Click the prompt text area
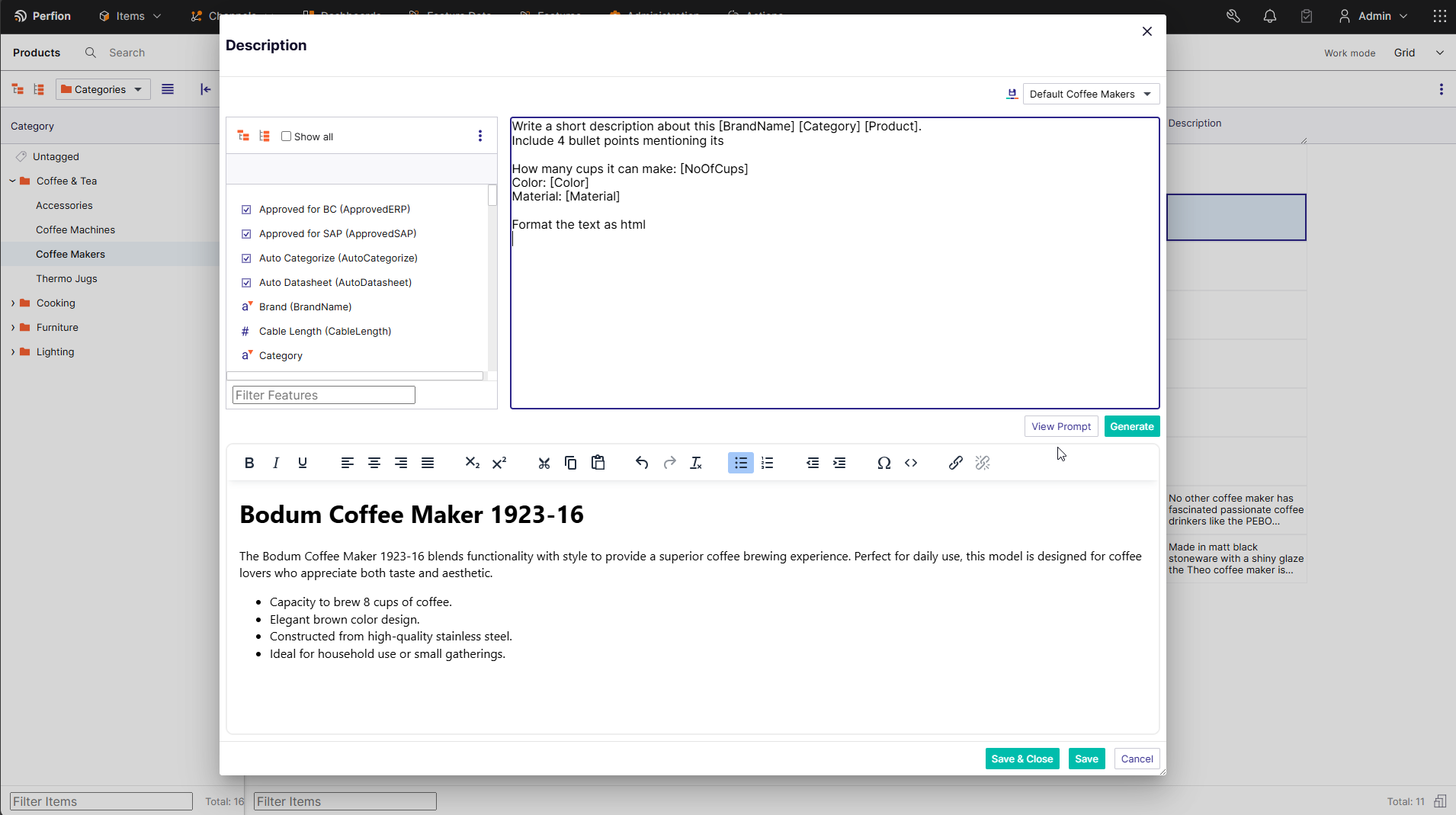This screenshot has width=1456, height=815. pos(835,263)
